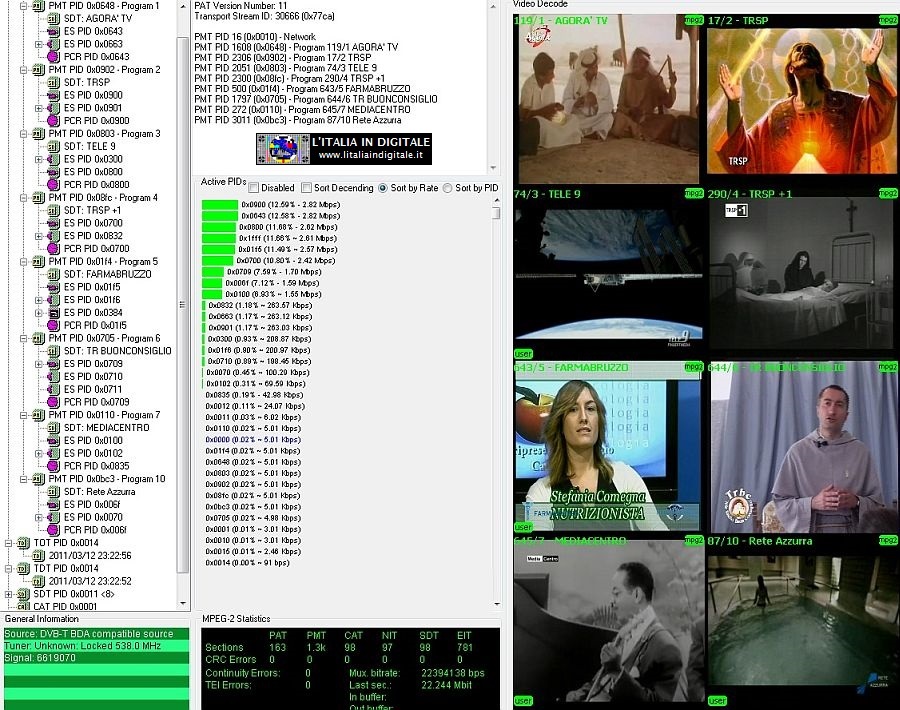Select the audio icon of ES PID 0x0663
The height and width of the screenshot is (710, 900).
tap(53, 44)
